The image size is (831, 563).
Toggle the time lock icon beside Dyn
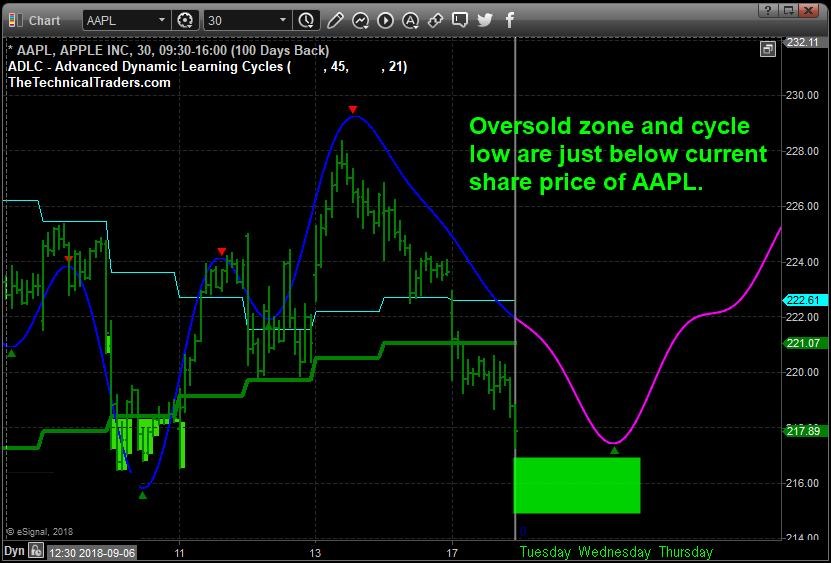(36, 551)
